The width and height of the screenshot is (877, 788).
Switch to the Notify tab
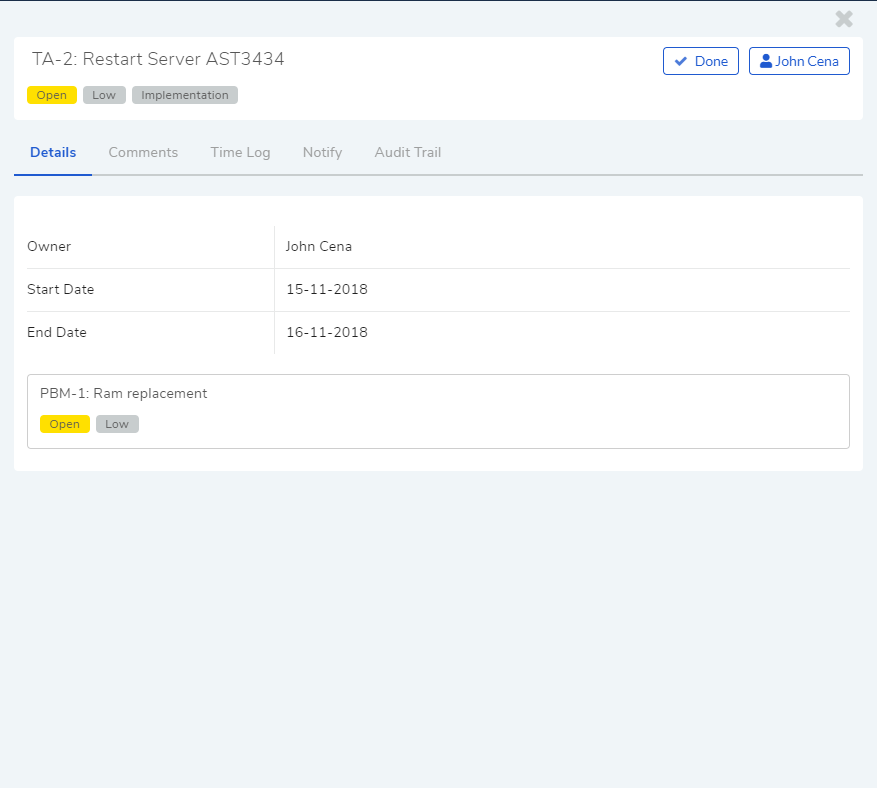click(322, 152)
